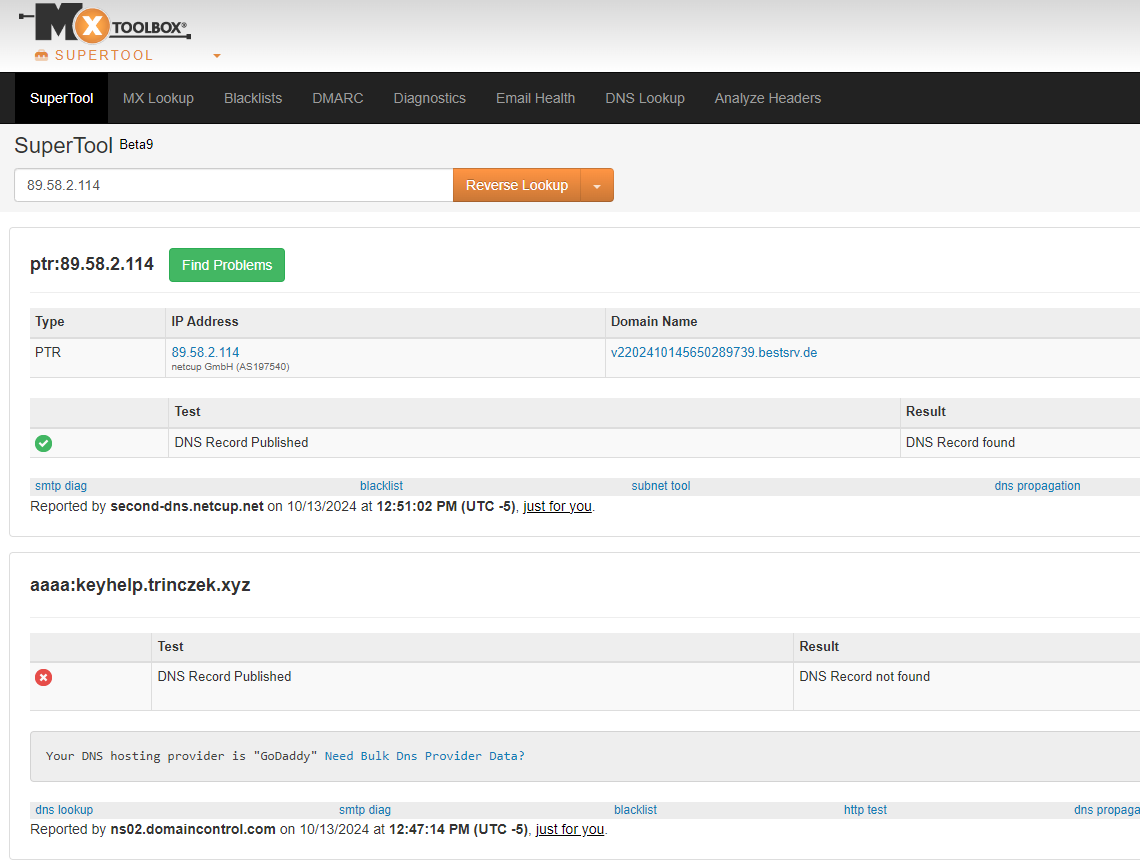Open the subnet tool link

click(660, 486)
